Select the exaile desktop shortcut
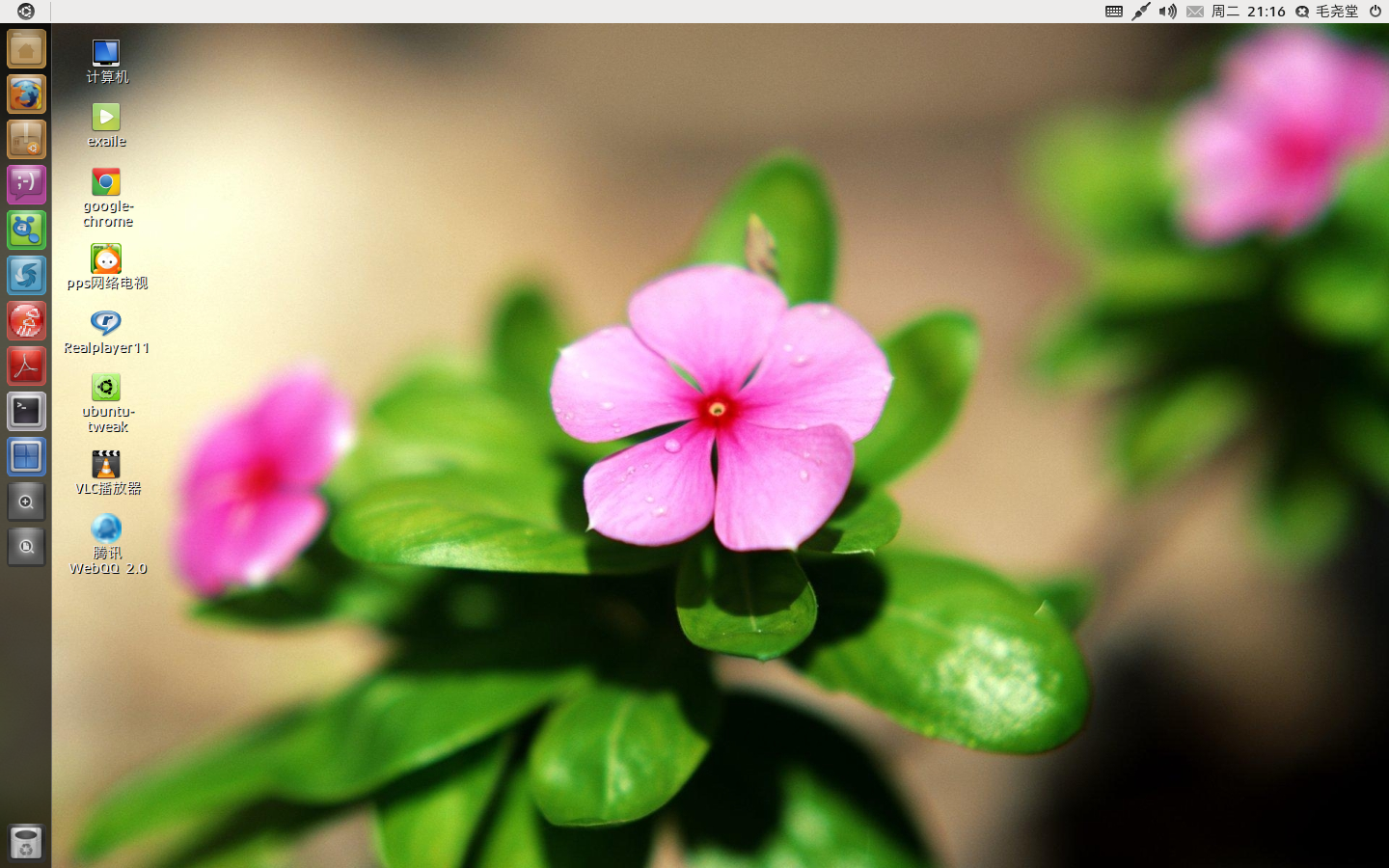The height and width of the screenshot is (868, 1389). point(106,125)
